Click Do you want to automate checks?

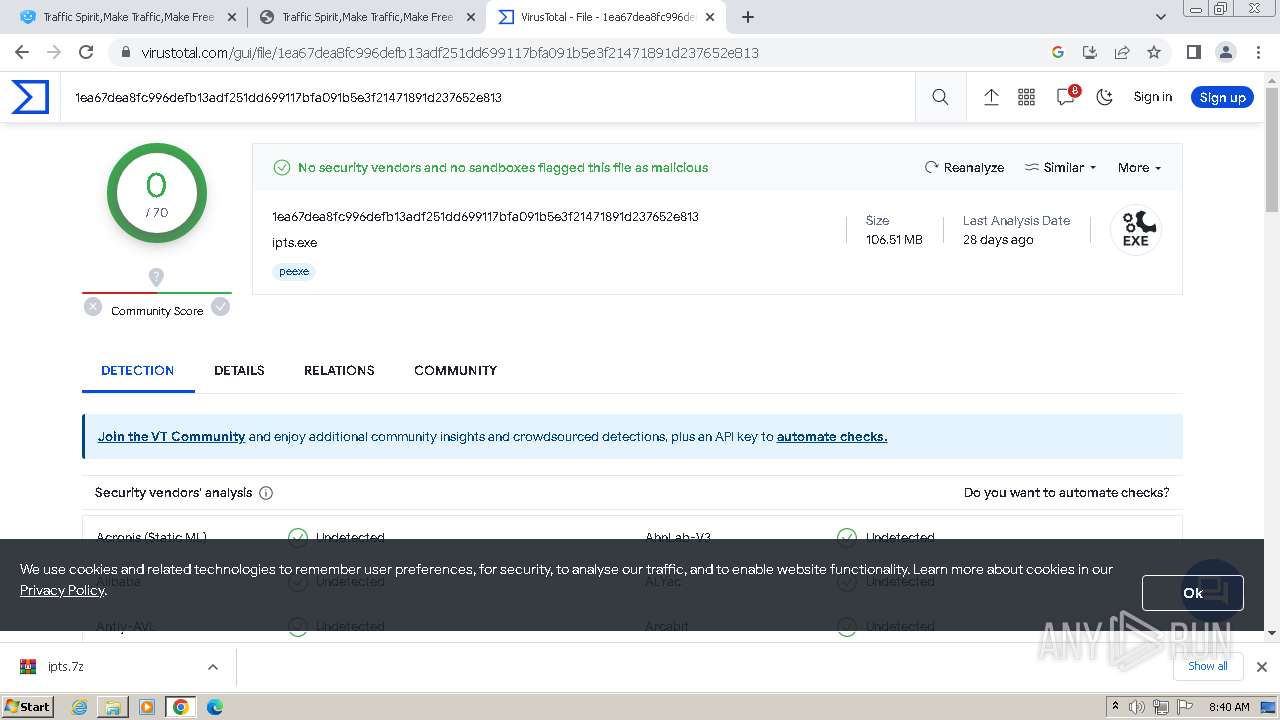1066,492
